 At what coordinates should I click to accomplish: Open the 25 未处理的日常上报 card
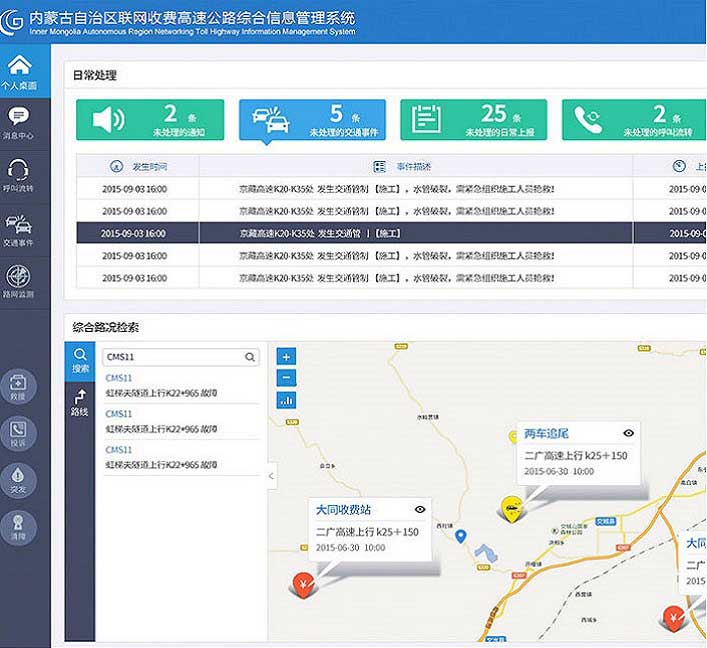click(473, 120)
